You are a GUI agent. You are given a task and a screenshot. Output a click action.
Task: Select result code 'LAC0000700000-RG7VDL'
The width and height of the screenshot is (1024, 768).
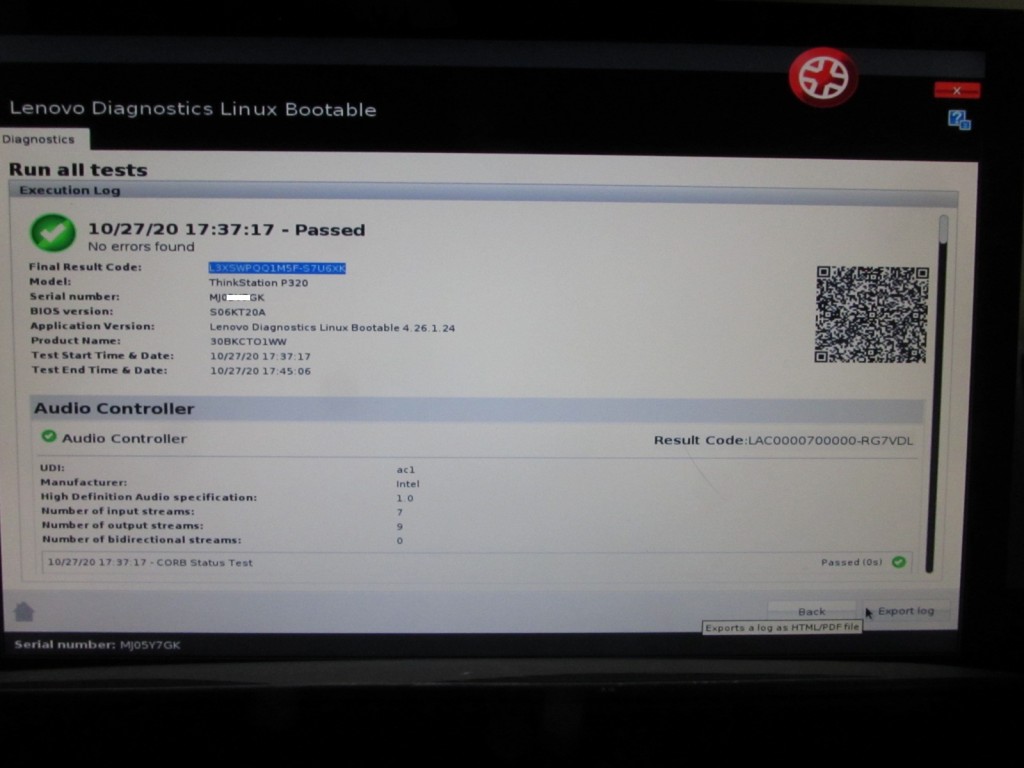coord(831,441)
